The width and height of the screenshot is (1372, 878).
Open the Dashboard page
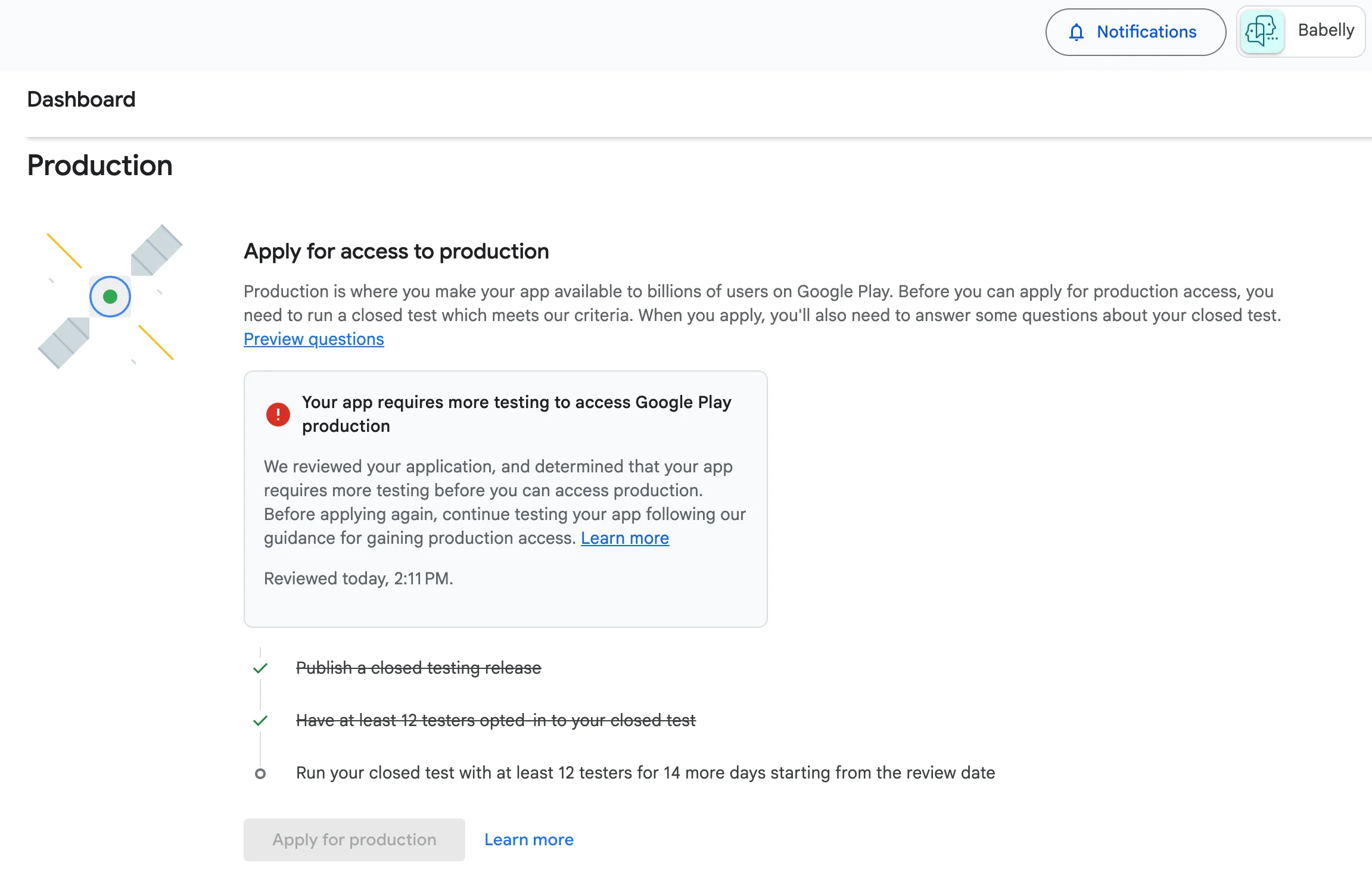click(x=81, y=98)
